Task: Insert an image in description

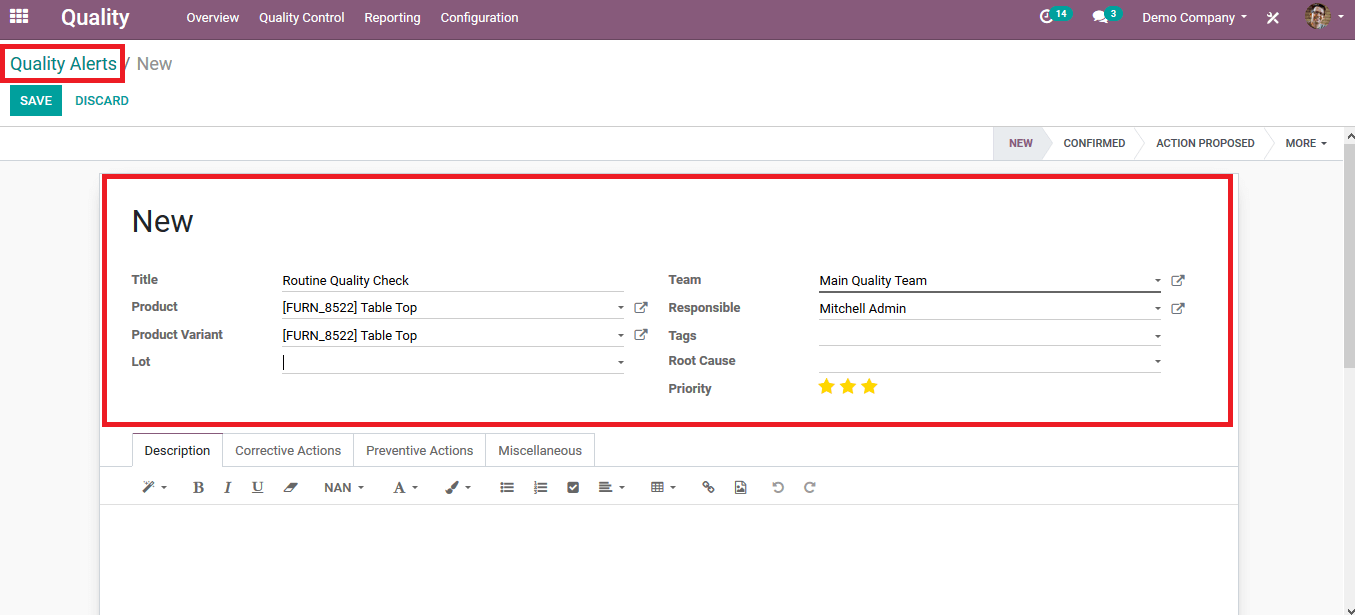Action: click(740, 487)
